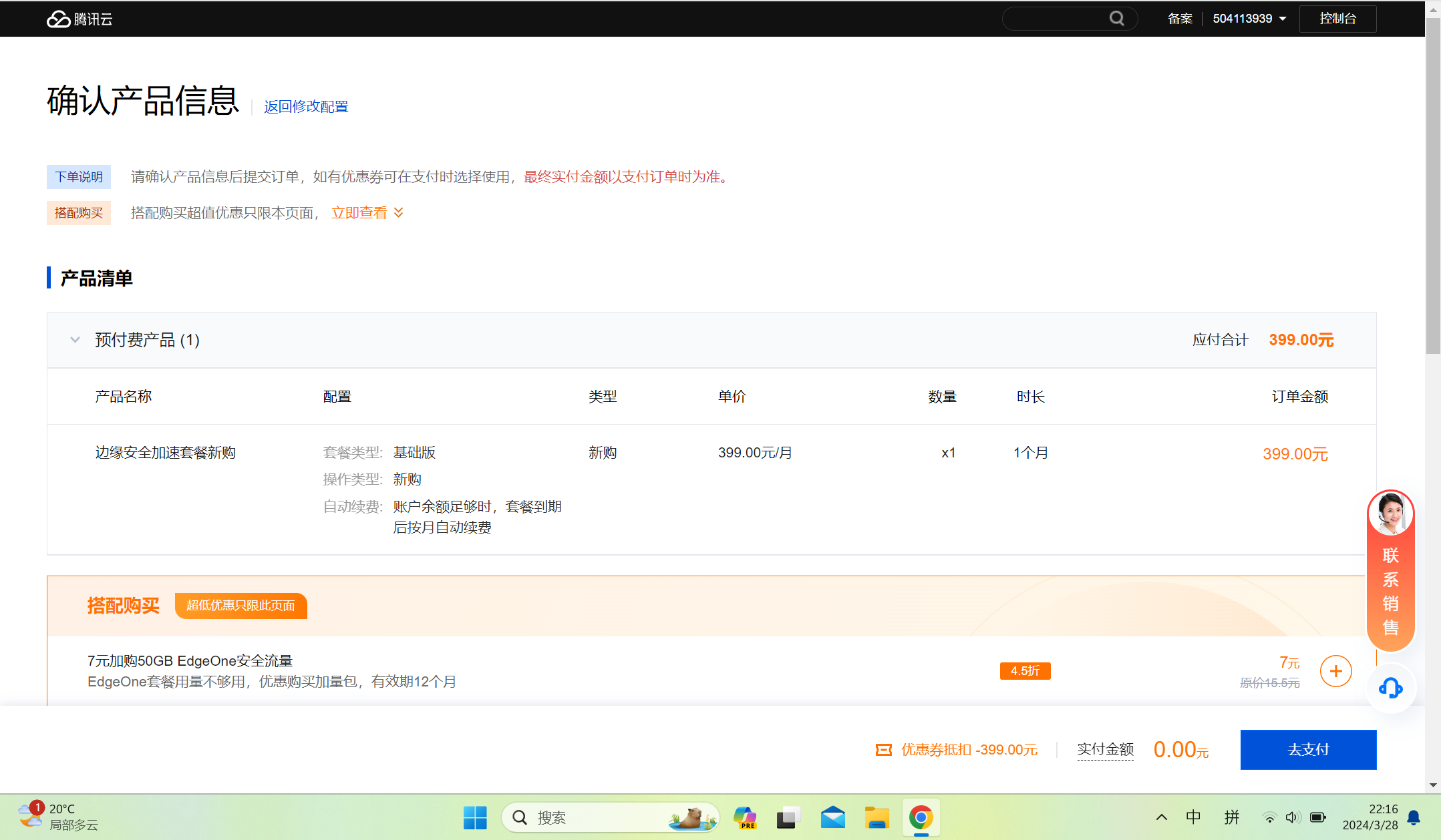Open the Copilot PRE taskbar icon

click(x=744, y=817)
